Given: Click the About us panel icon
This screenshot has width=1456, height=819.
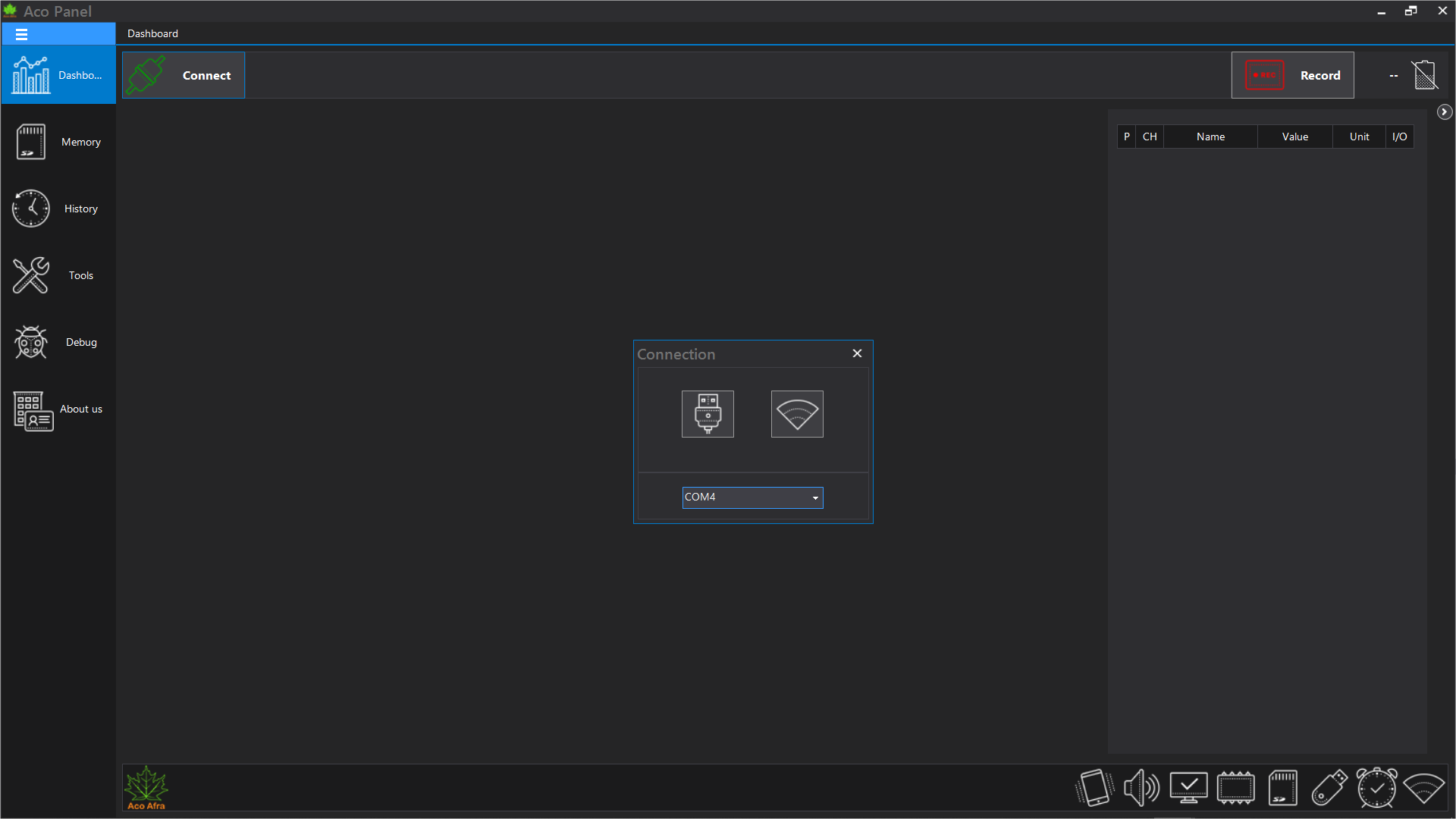Looking at the screenshot, I should pos(30,409).
